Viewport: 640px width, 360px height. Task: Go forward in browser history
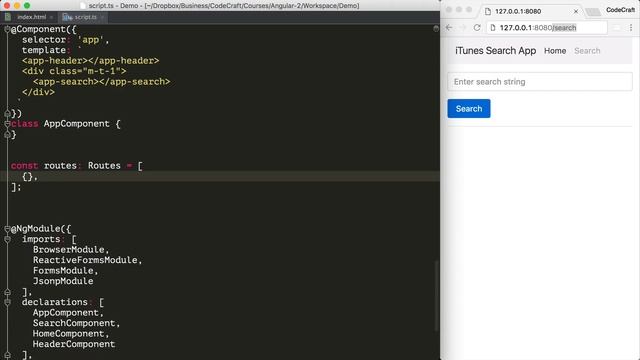click(x=463, y=28)
